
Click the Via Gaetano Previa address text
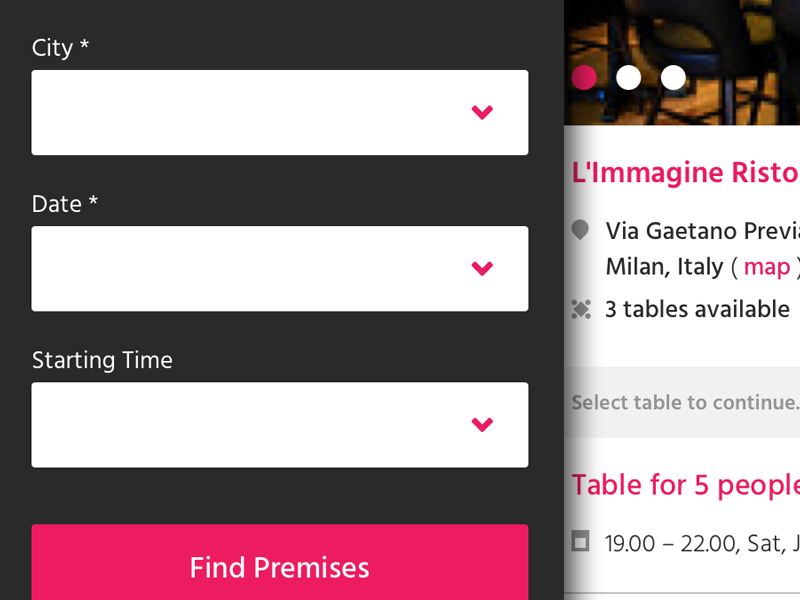coord(702,232)
